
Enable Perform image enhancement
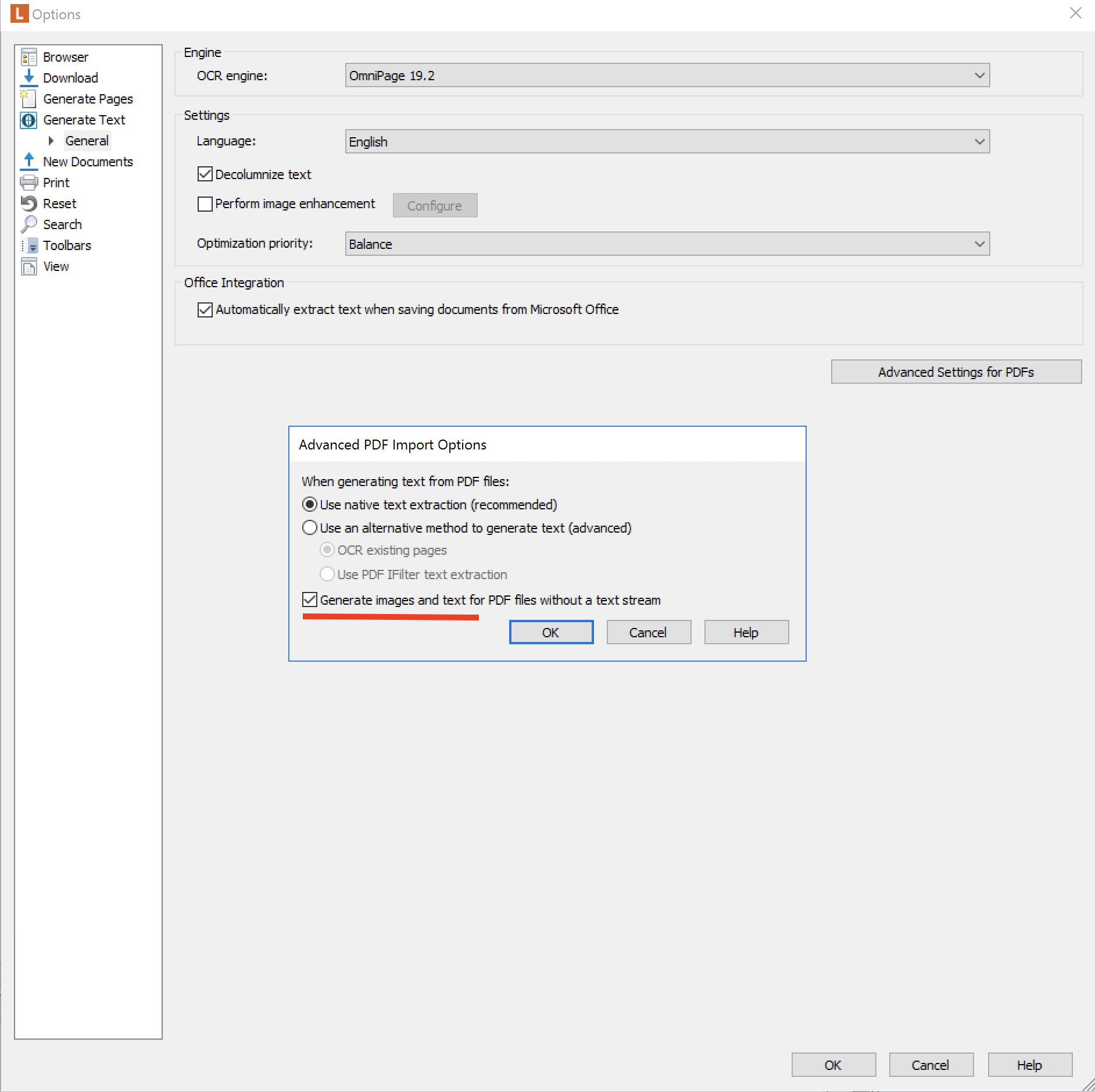tap(205, 204)
